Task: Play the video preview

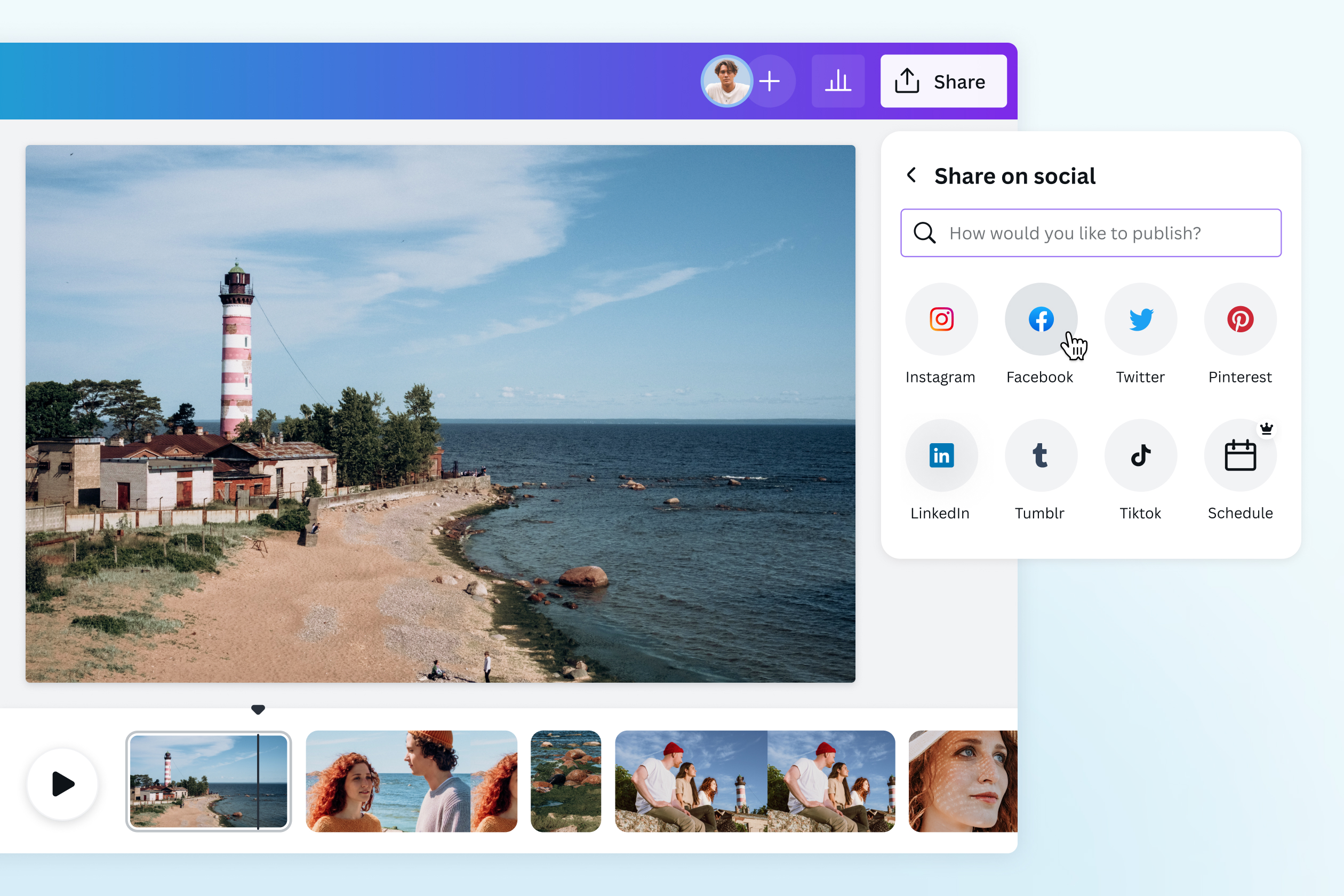Action: tap(62, 784)
